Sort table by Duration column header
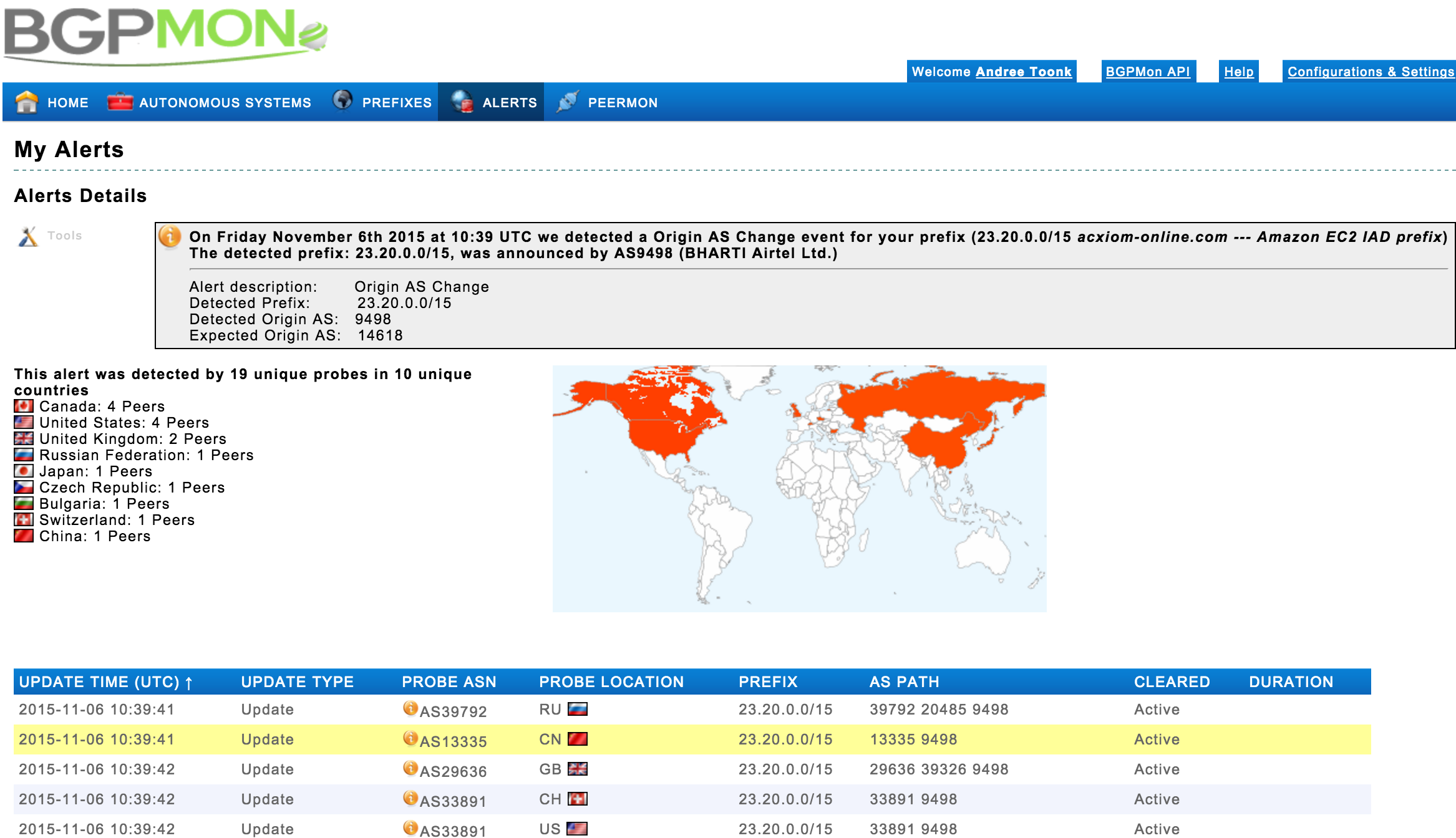This screenshot has height=838, width=1456. pos(1290,681)
